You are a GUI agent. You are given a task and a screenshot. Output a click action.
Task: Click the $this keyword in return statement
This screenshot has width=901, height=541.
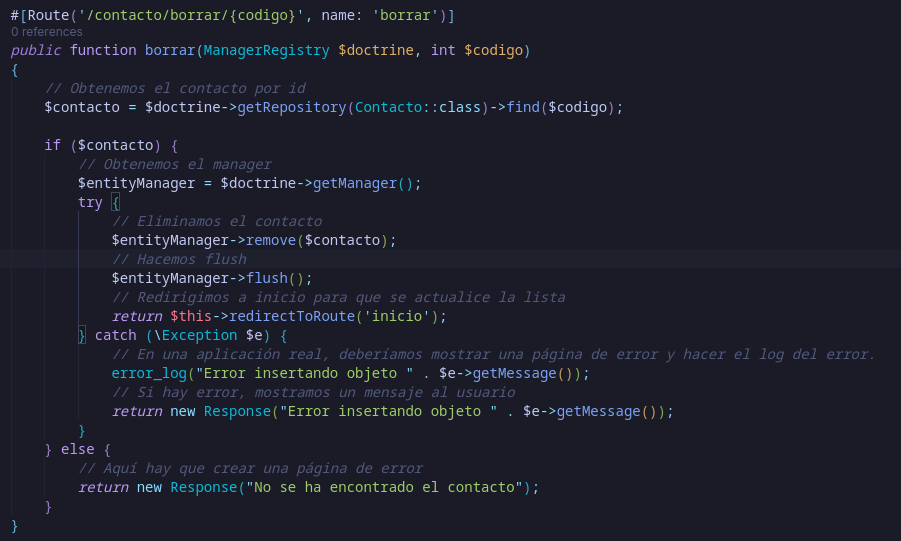point(191,316)
